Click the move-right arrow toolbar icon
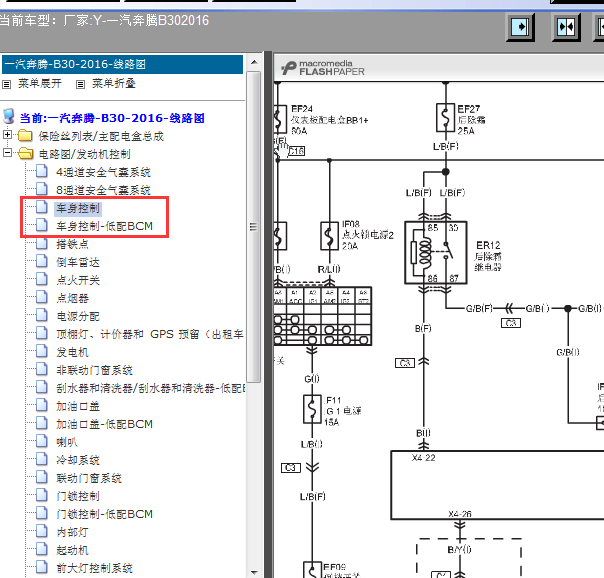Image resolution: width=604 pixels, height=578 pixels. pyautogui.click(x=520, y=27)
